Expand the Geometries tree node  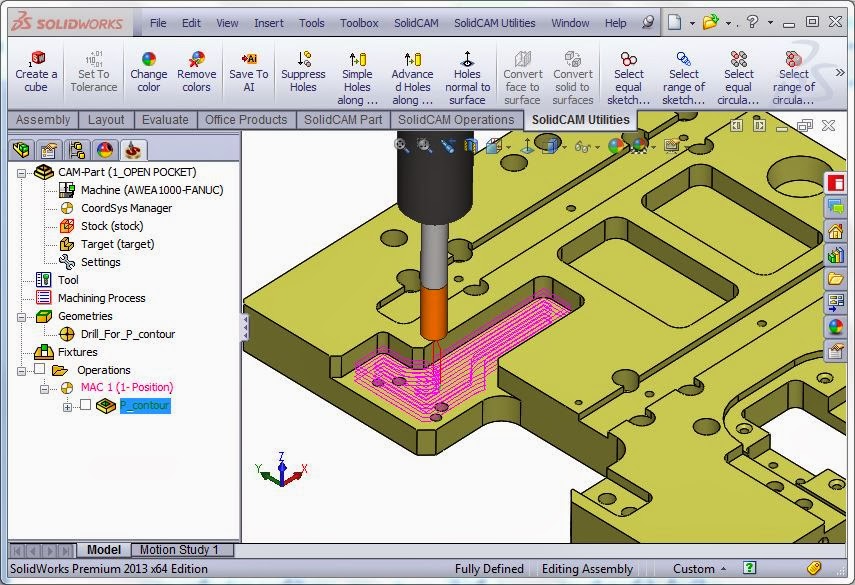coord(21,317)
